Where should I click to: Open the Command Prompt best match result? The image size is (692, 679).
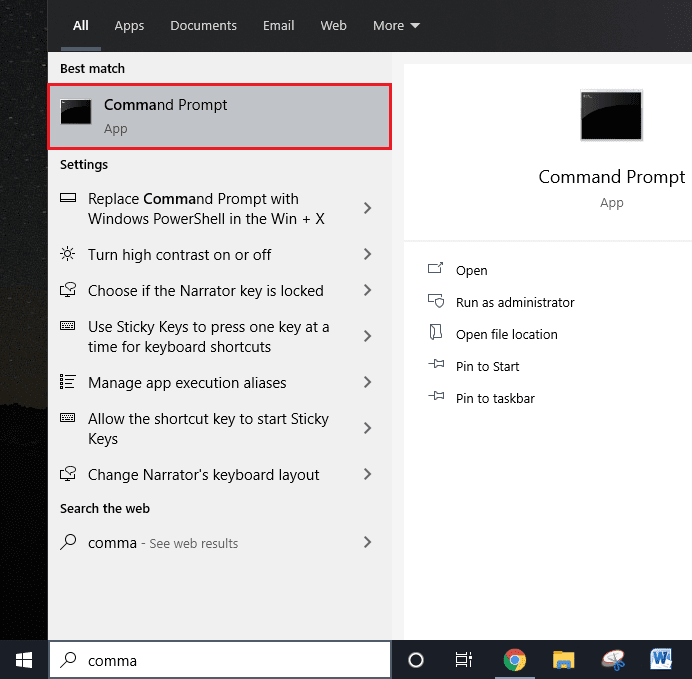click(219, 116)
